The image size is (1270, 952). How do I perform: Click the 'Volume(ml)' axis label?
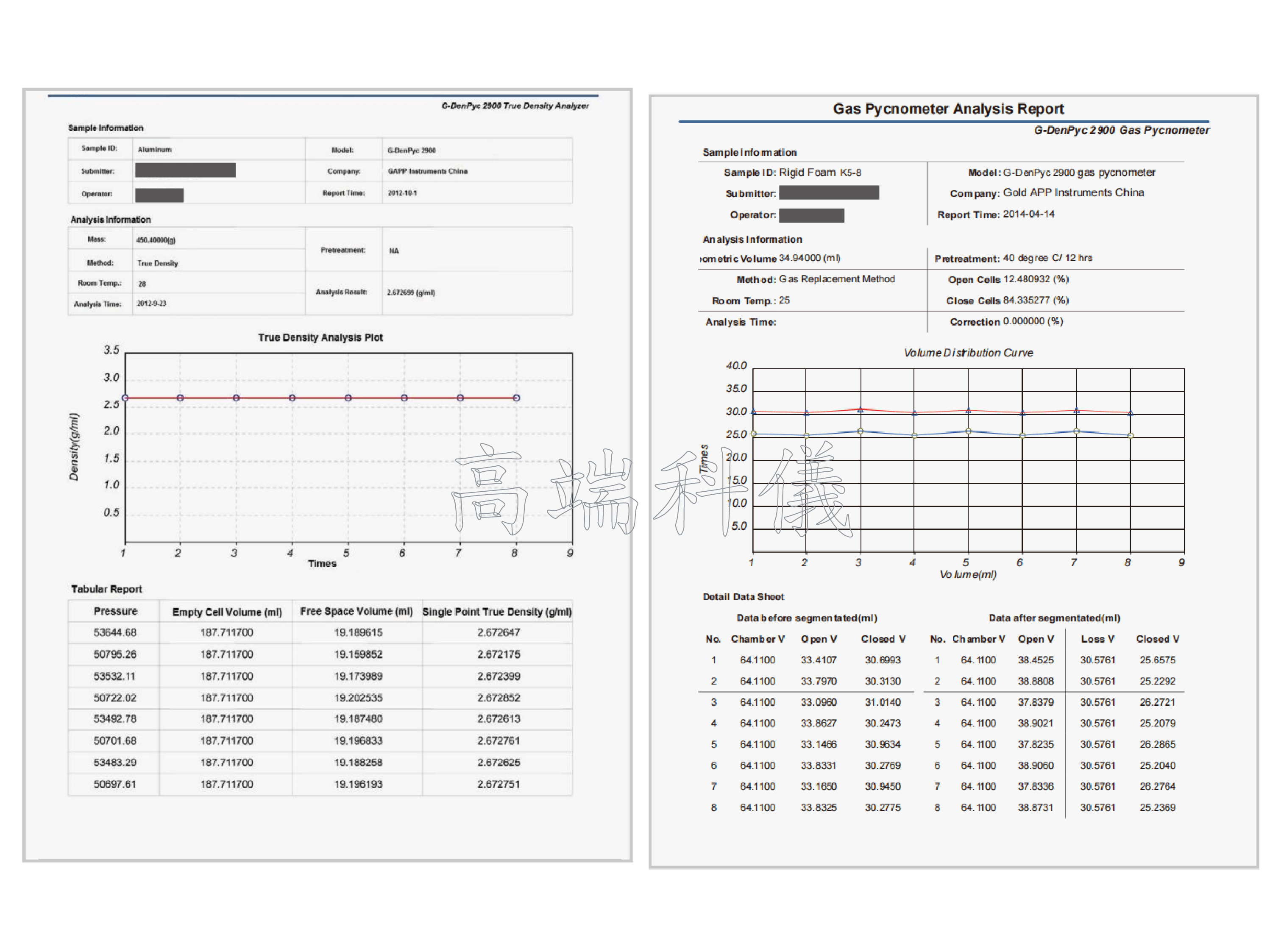coord(968,574)
